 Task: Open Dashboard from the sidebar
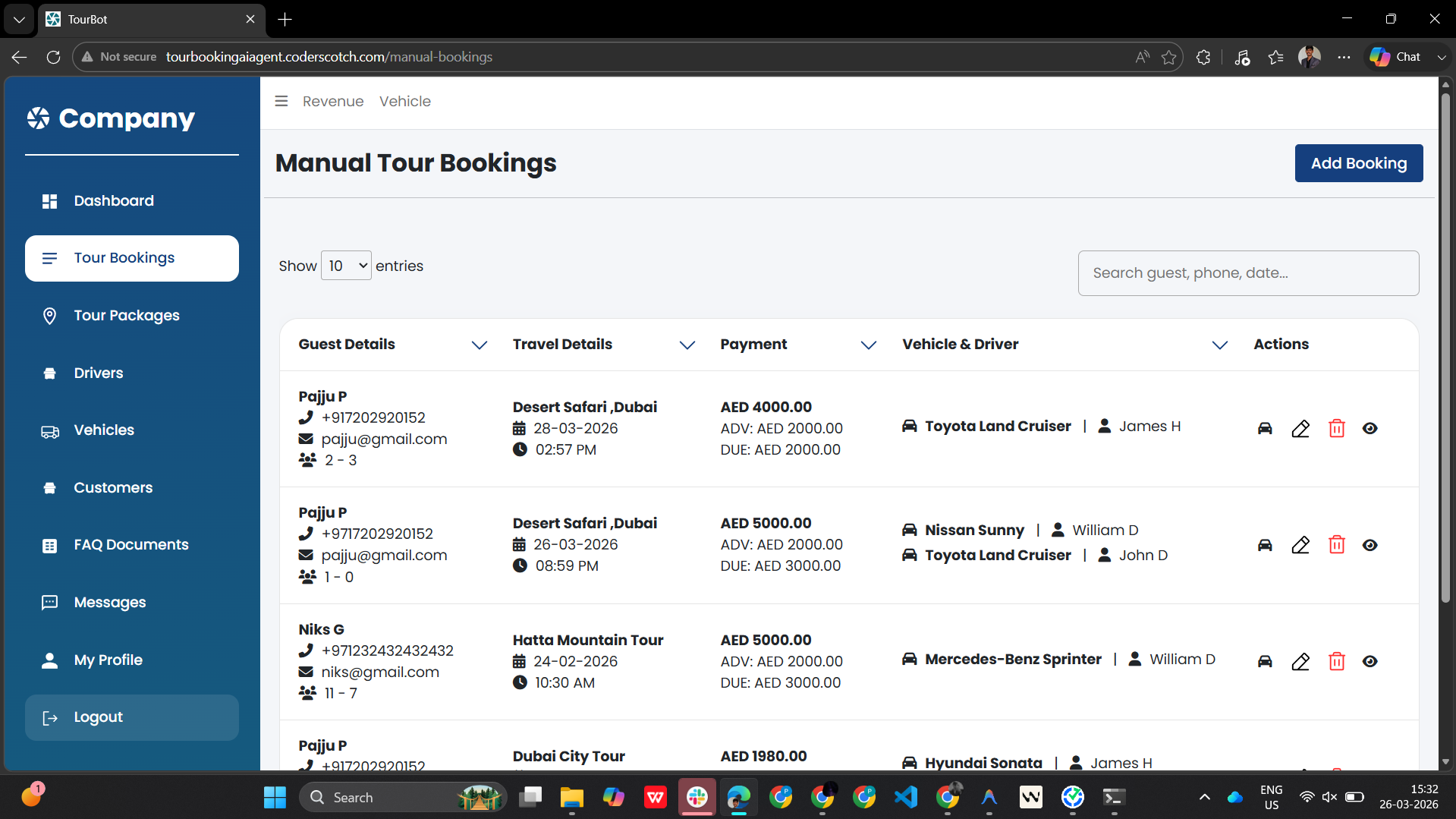pos(132,200)
